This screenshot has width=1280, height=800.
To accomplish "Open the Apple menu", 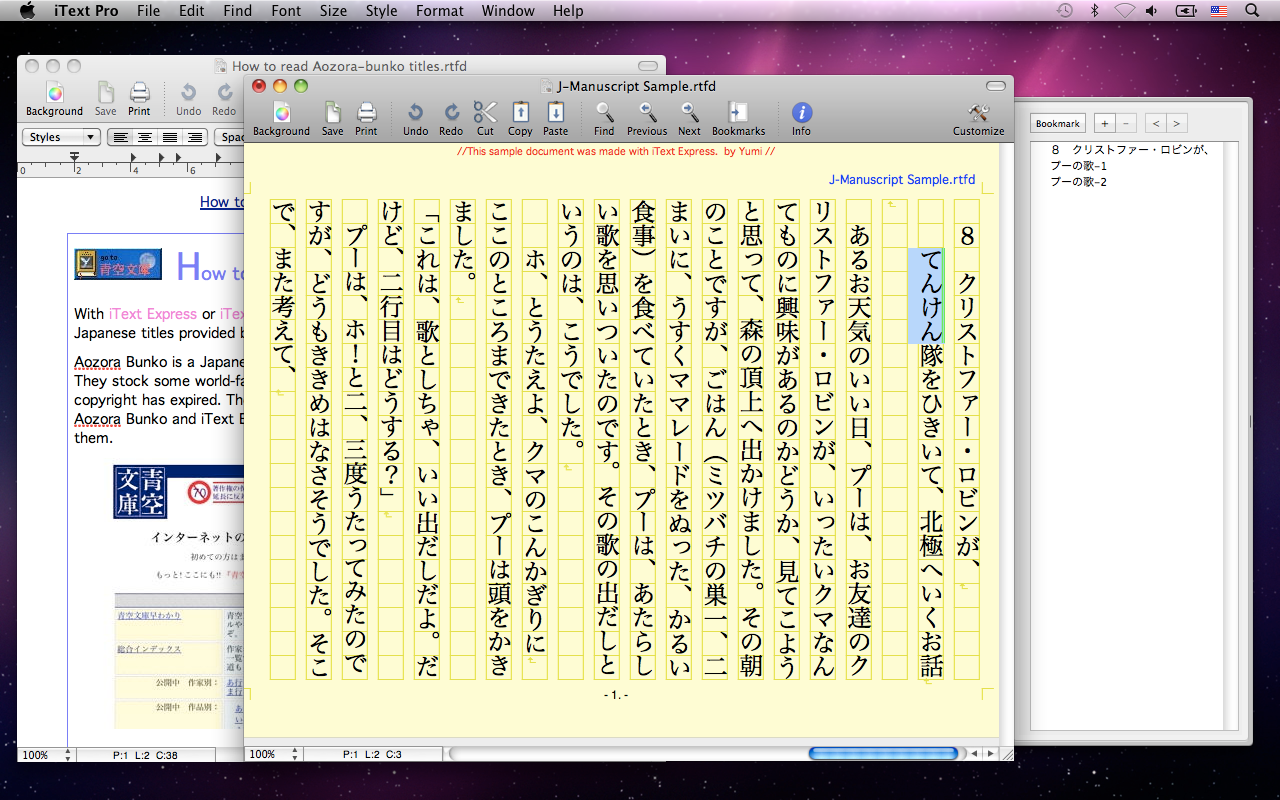I will click(28, 11).
